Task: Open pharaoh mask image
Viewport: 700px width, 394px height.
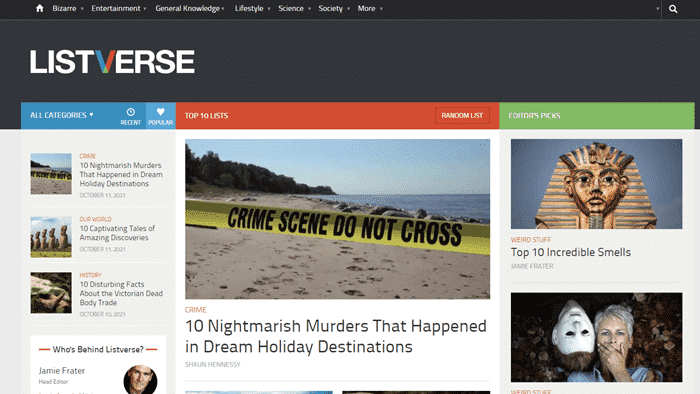Action: pos(596,184)
